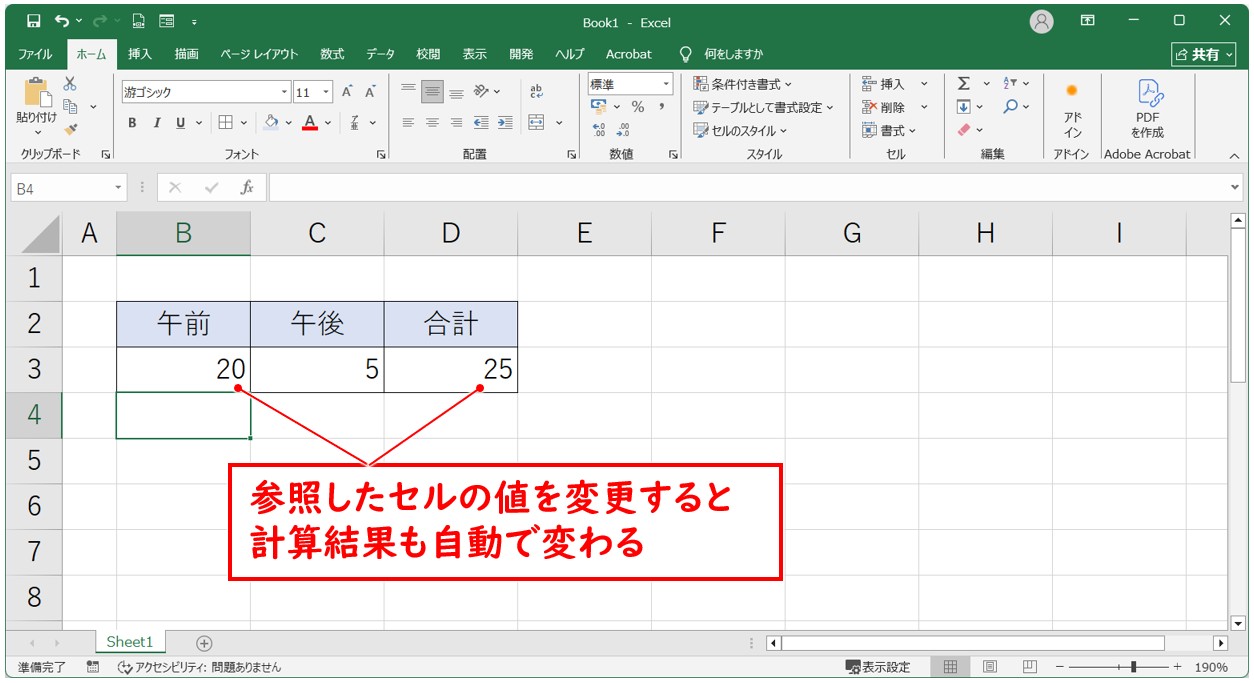Switch to the 挿入 ribbon tab
1254x683 pixels.
click(139, 54)
